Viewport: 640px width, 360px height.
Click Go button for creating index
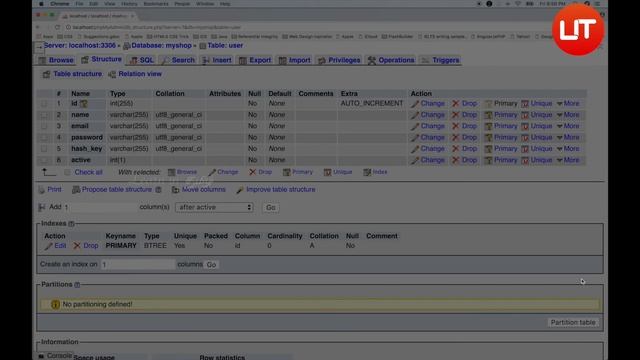tap(211, 264)
